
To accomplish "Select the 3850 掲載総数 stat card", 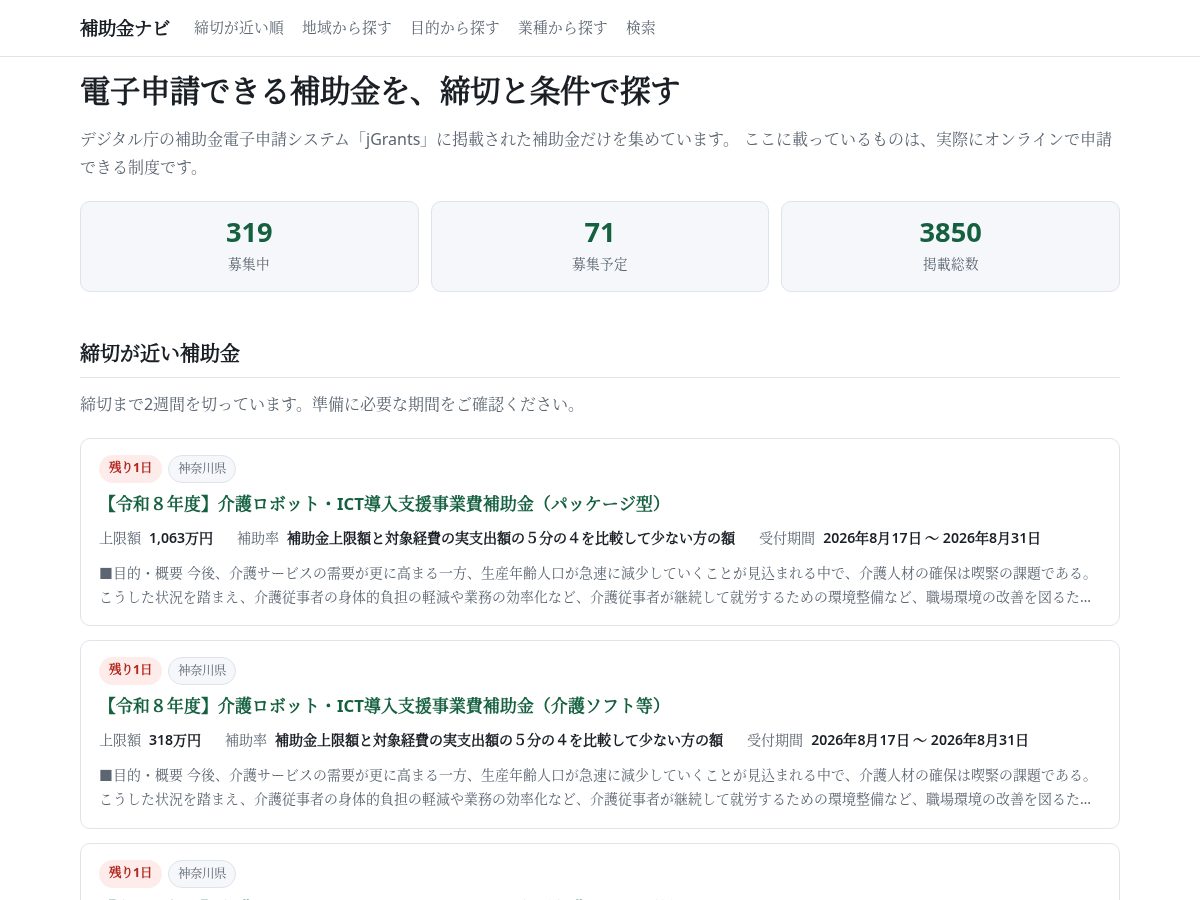I will click(x=950, y=246).
